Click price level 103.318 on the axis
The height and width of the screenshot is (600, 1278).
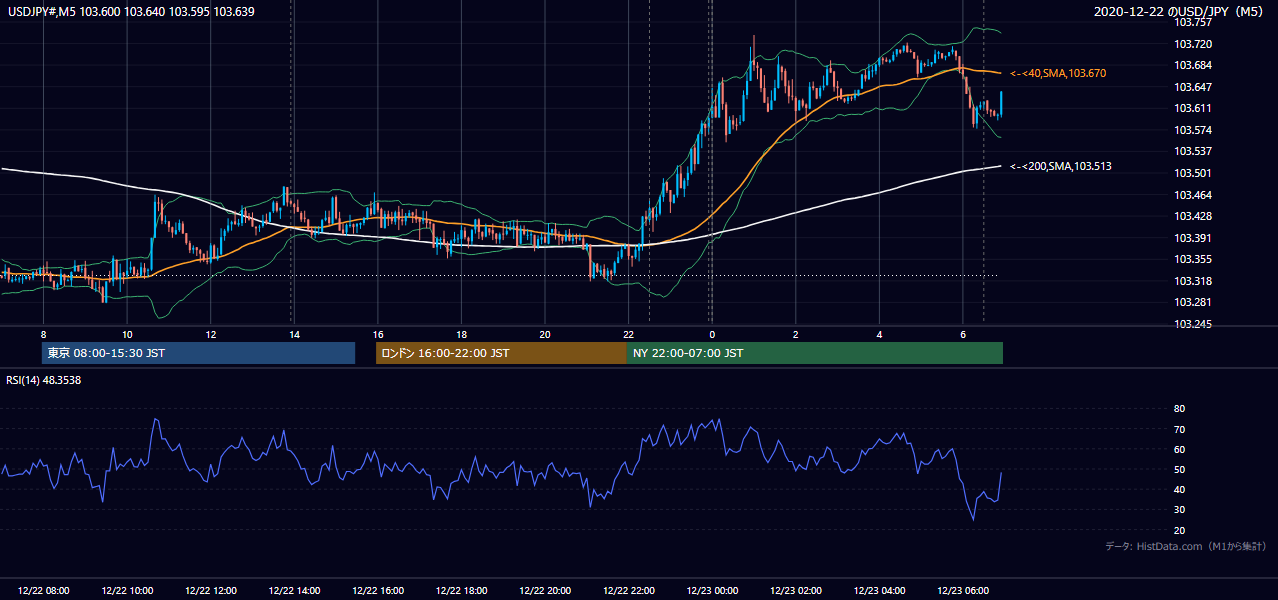coord(1192,281)
